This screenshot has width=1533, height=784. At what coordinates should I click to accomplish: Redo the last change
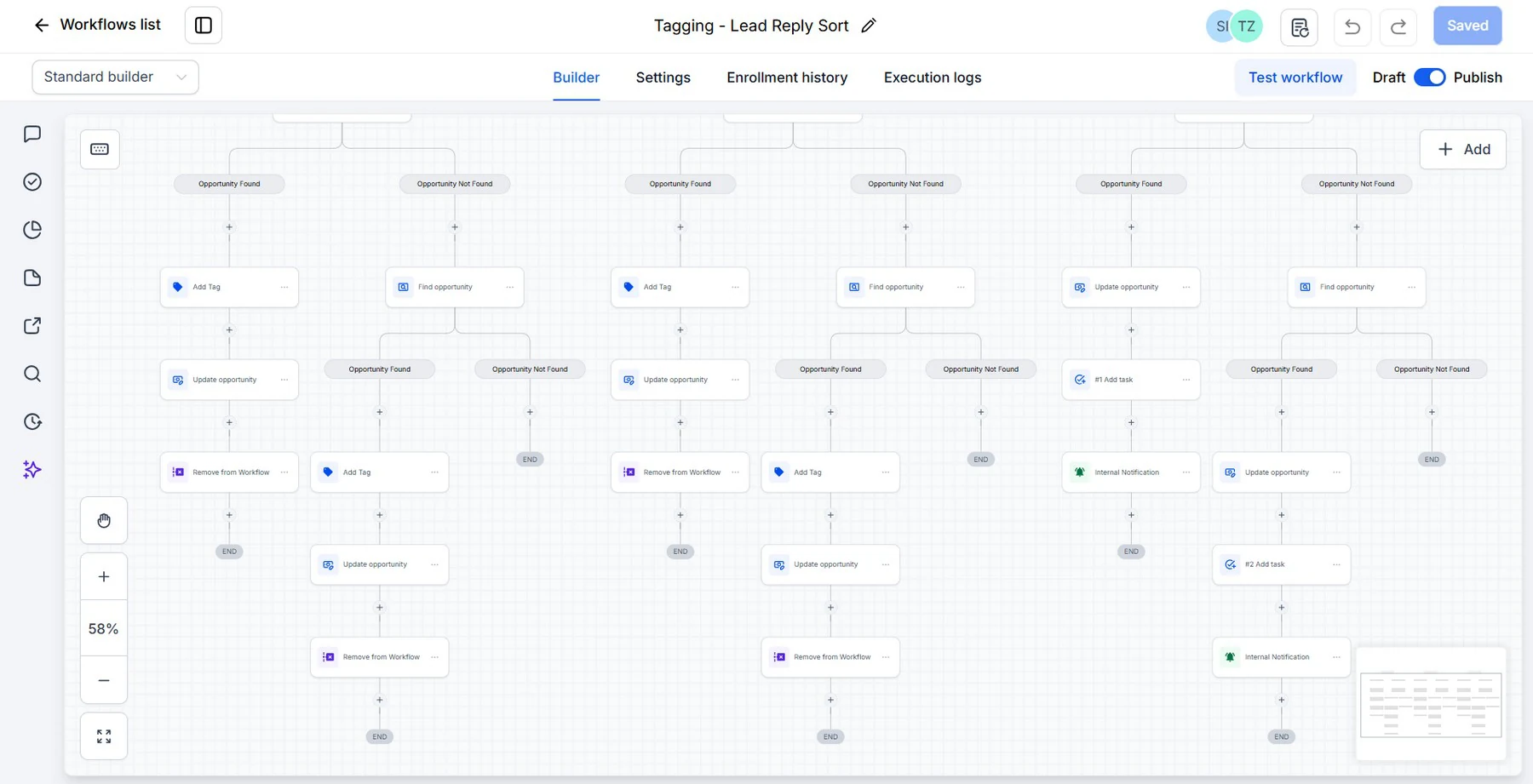(1398, 26)
